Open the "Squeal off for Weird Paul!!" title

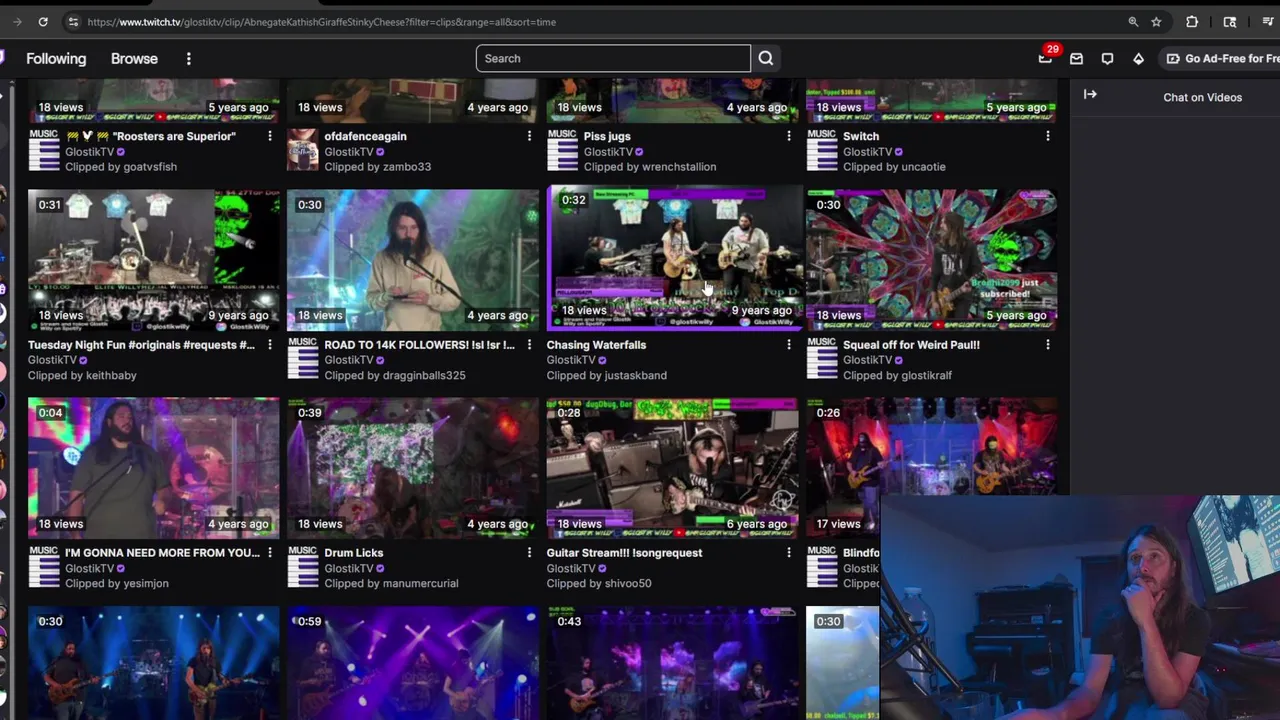point(911,345)
